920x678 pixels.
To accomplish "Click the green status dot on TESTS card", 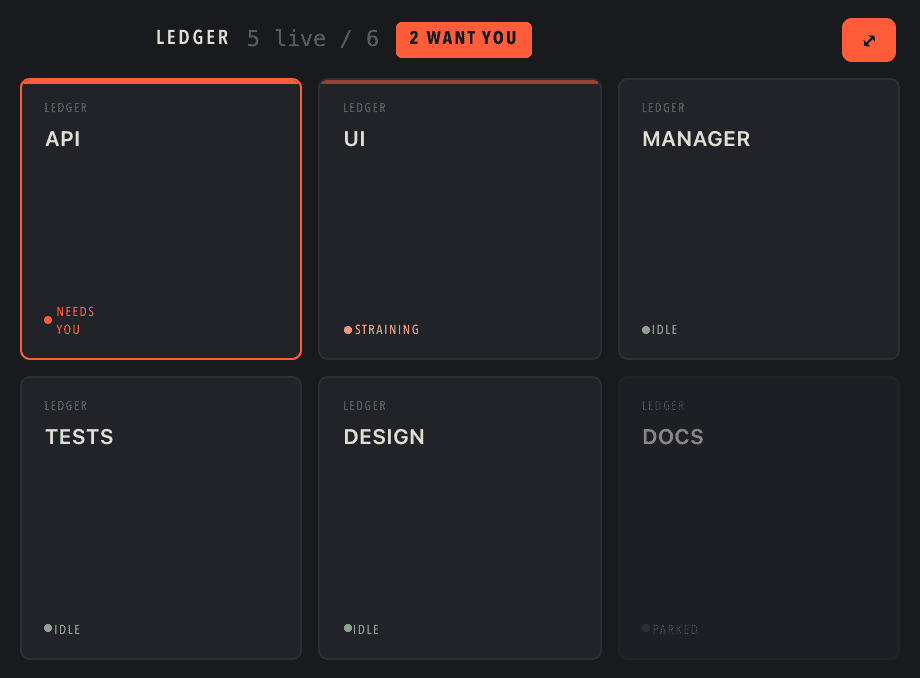I will (x=48, y=628).
